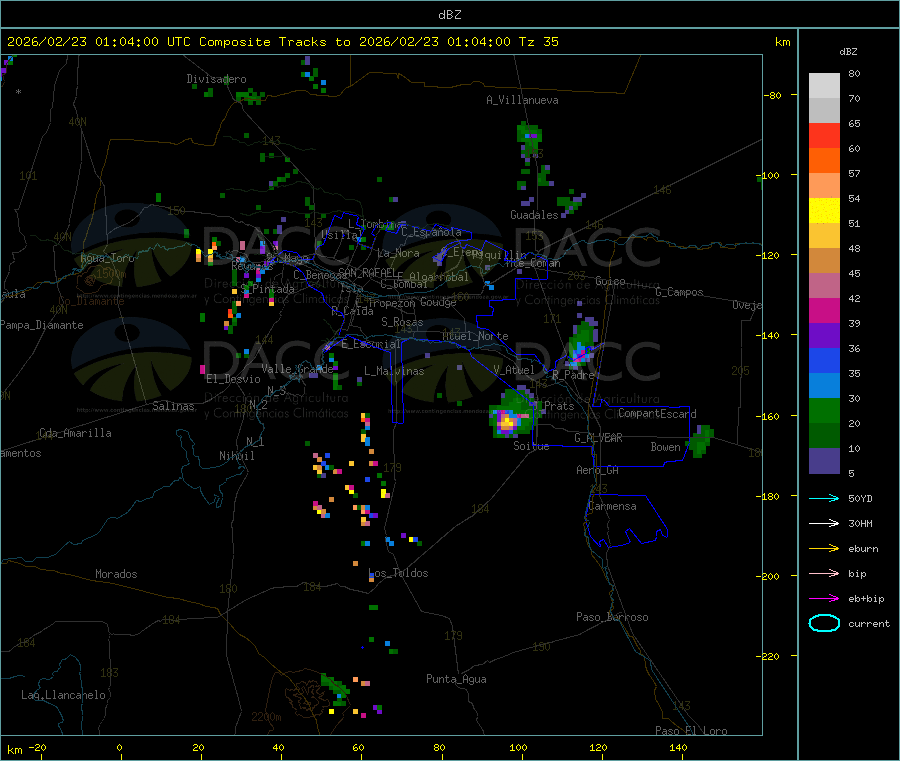The width and height of the screenshot is (900, 761).
Task: Click the L_Malvinas place label
Action: pyautogui.click(x=394, y=371)
